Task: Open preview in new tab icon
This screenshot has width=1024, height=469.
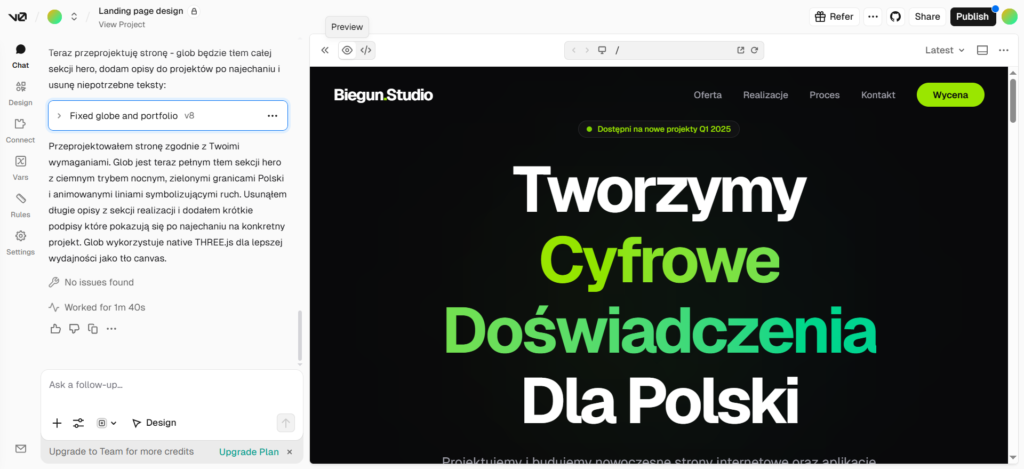Action: [x=741, y=50]
